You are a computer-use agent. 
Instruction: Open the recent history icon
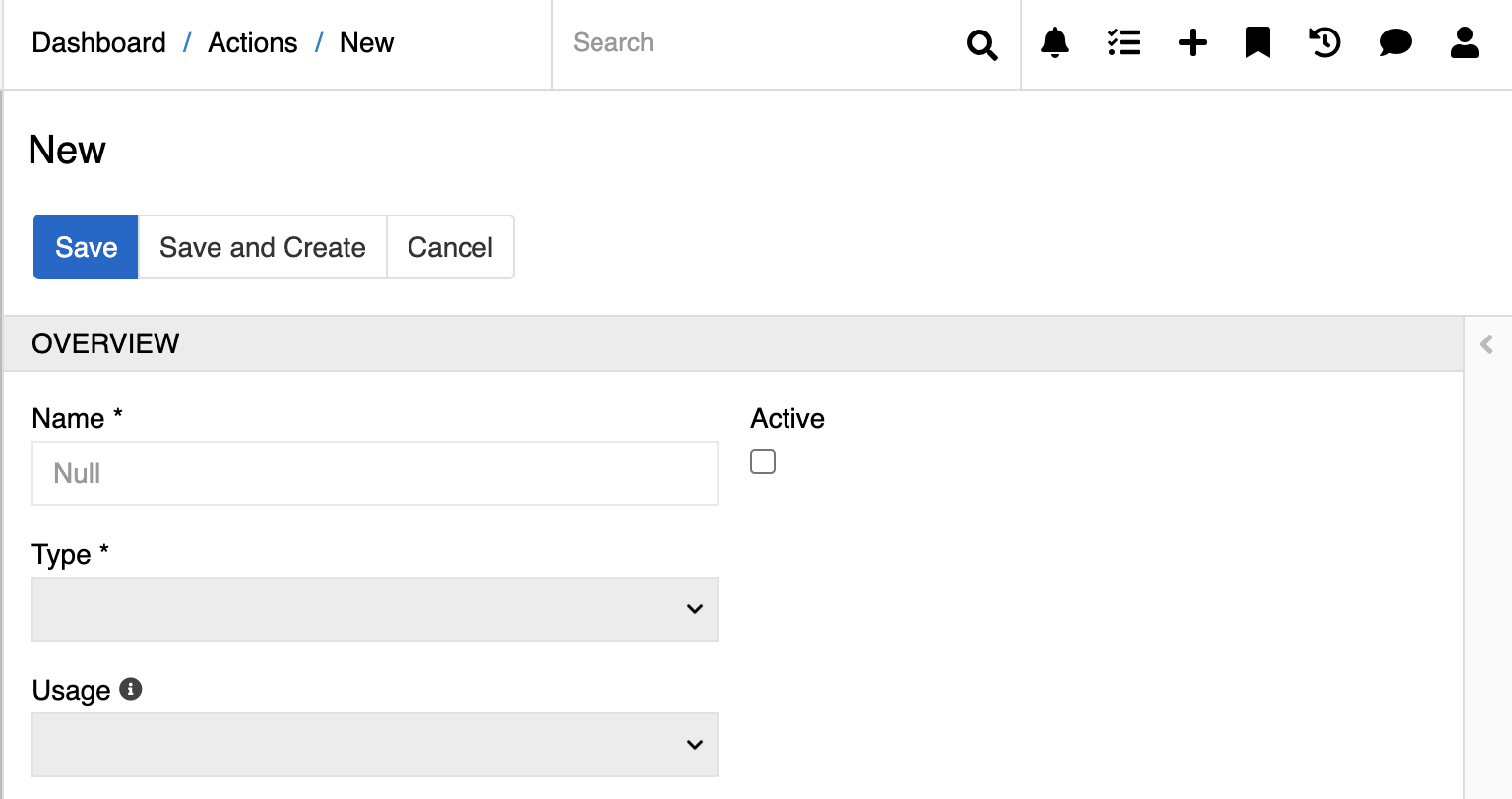(x=1325, y=43)
